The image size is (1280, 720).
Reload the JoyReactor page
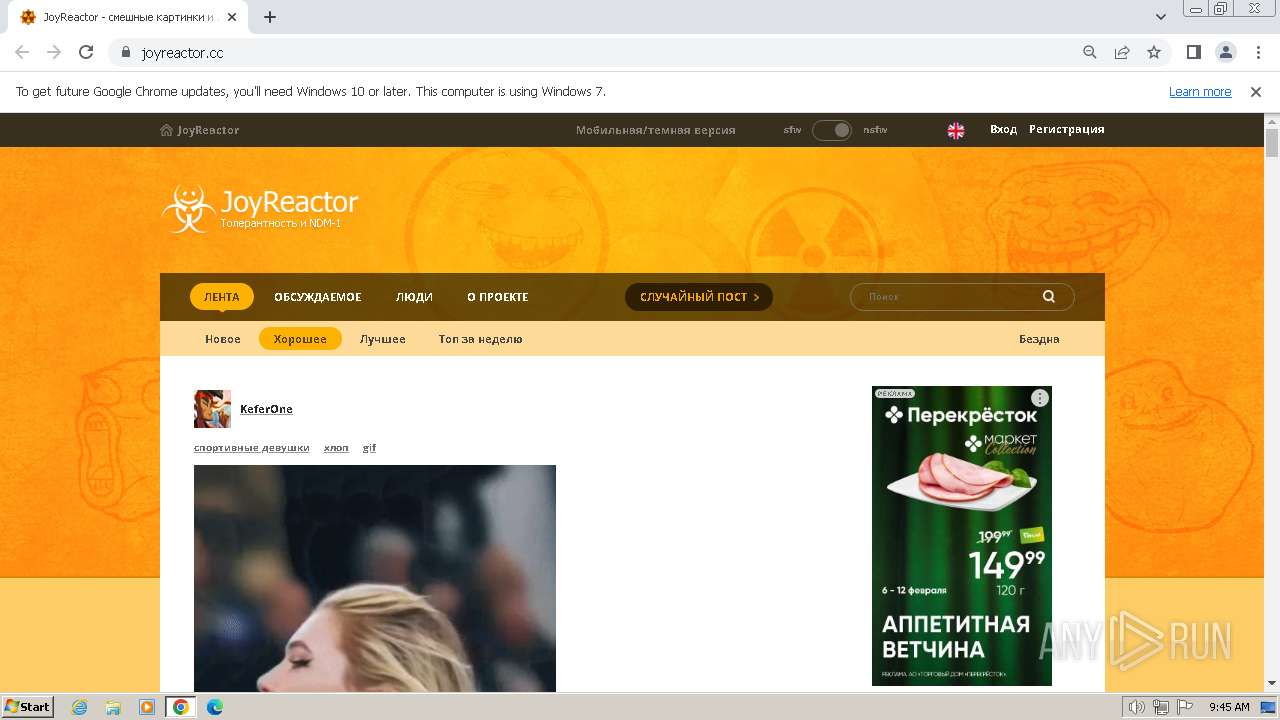86,52
